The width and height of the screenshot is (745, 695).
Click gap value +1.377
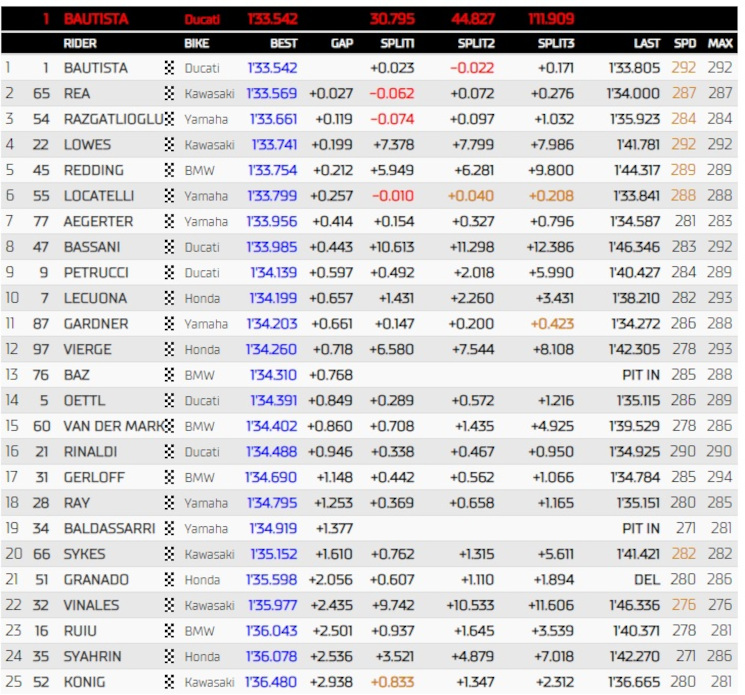point(334,529)
